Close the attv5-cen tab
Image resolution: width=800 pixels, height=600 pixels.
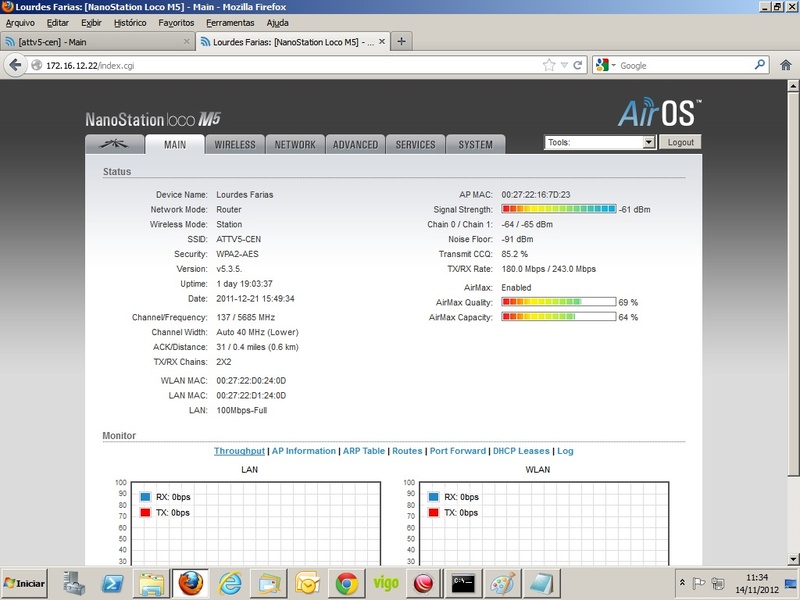click(187, 42)
